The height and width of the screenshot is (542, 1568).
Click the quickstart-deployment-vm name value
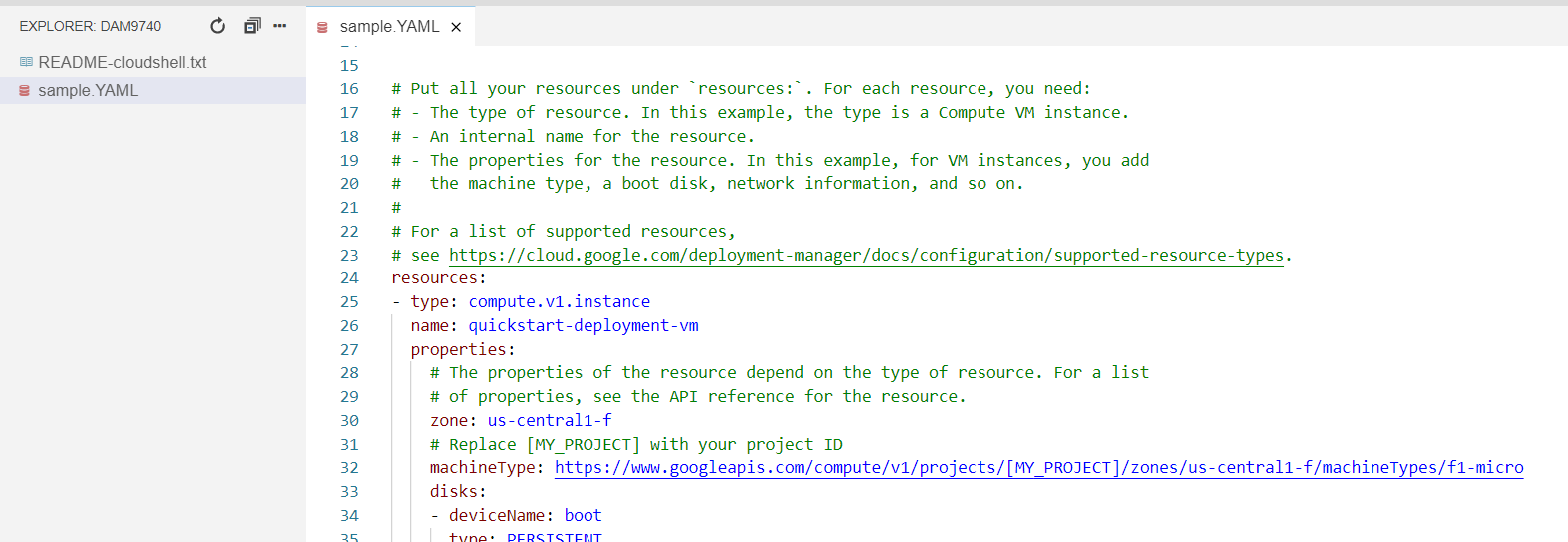pyautogui.click(x=583, y=325)
